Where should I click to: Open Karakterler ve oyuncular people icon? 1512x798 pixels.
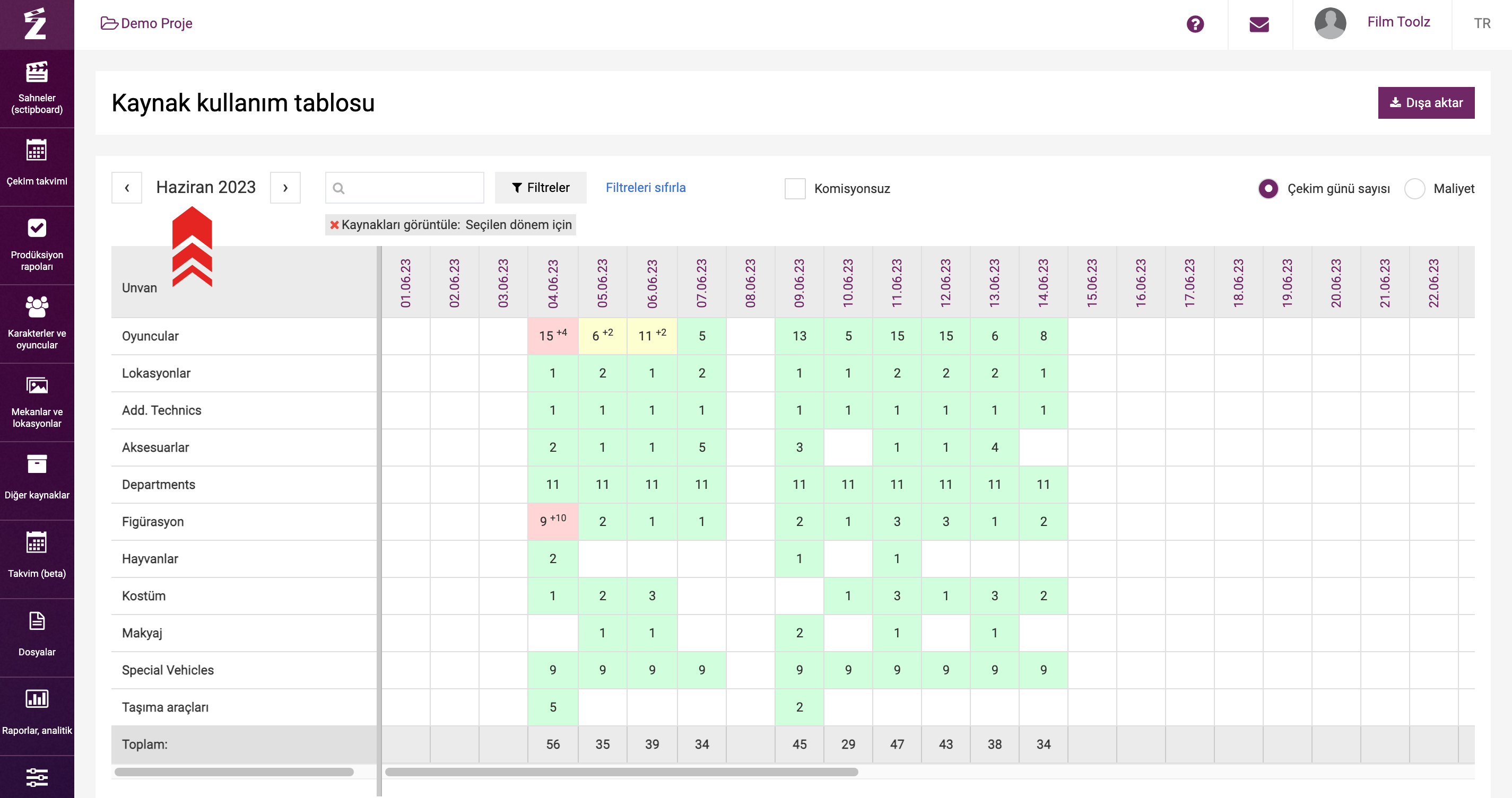point(37,307)
